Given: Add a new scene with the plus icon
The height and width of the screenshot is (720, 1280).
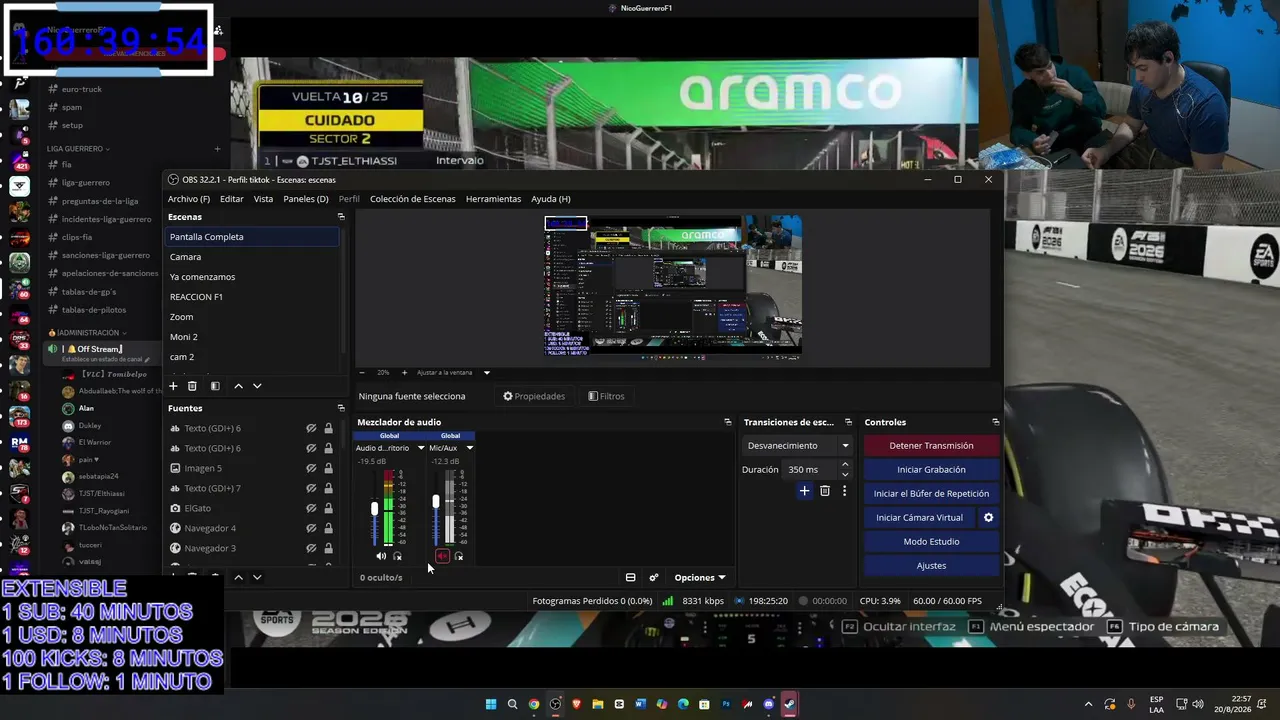Looking at the screenshot, I should 173,386.
